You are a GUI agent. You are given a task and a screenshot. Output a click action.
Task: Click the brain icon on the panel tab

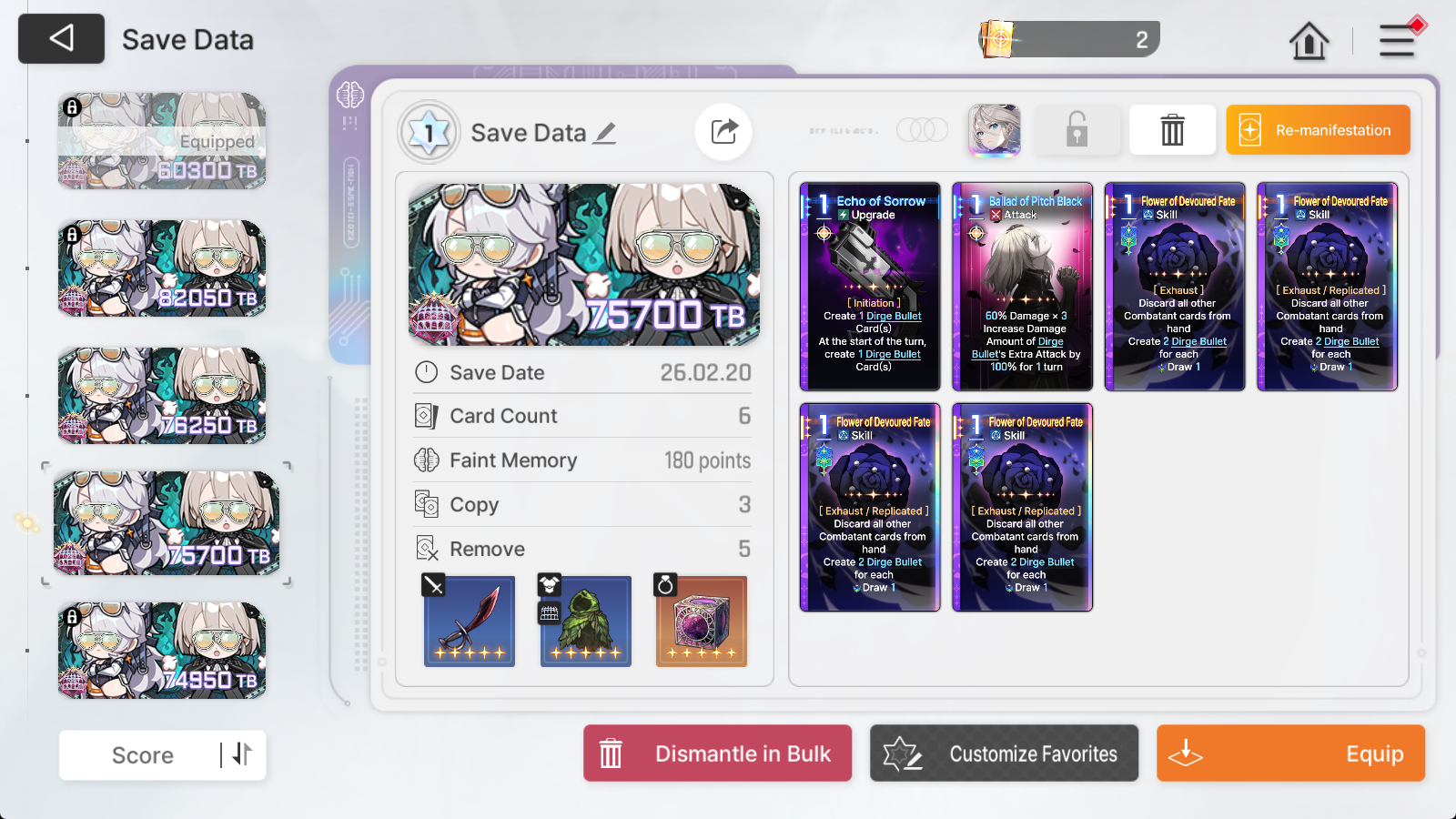tap(350, 94)
